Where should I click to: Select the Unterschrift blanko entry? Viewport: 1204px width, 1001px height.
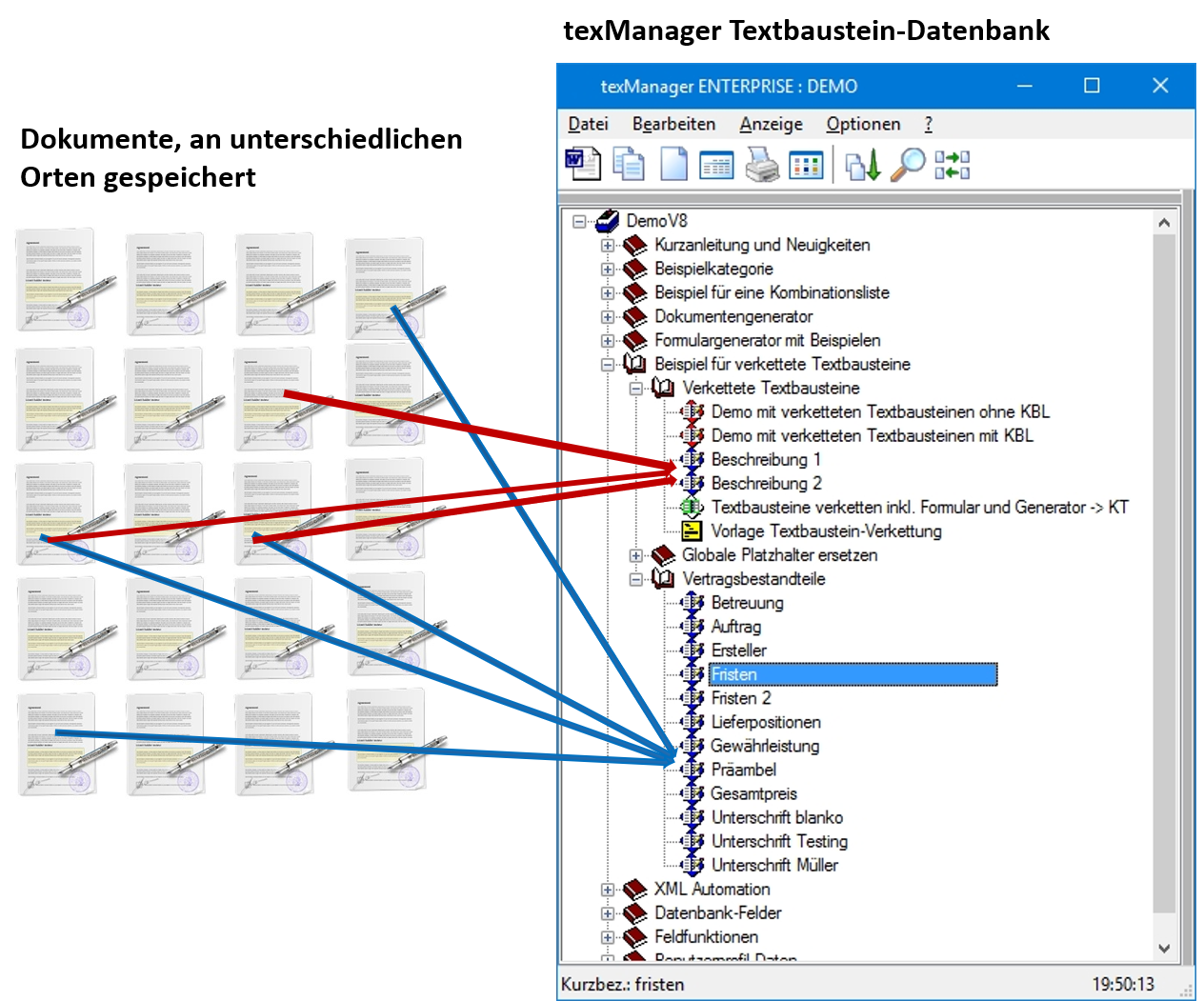click(x=777, y=817)
